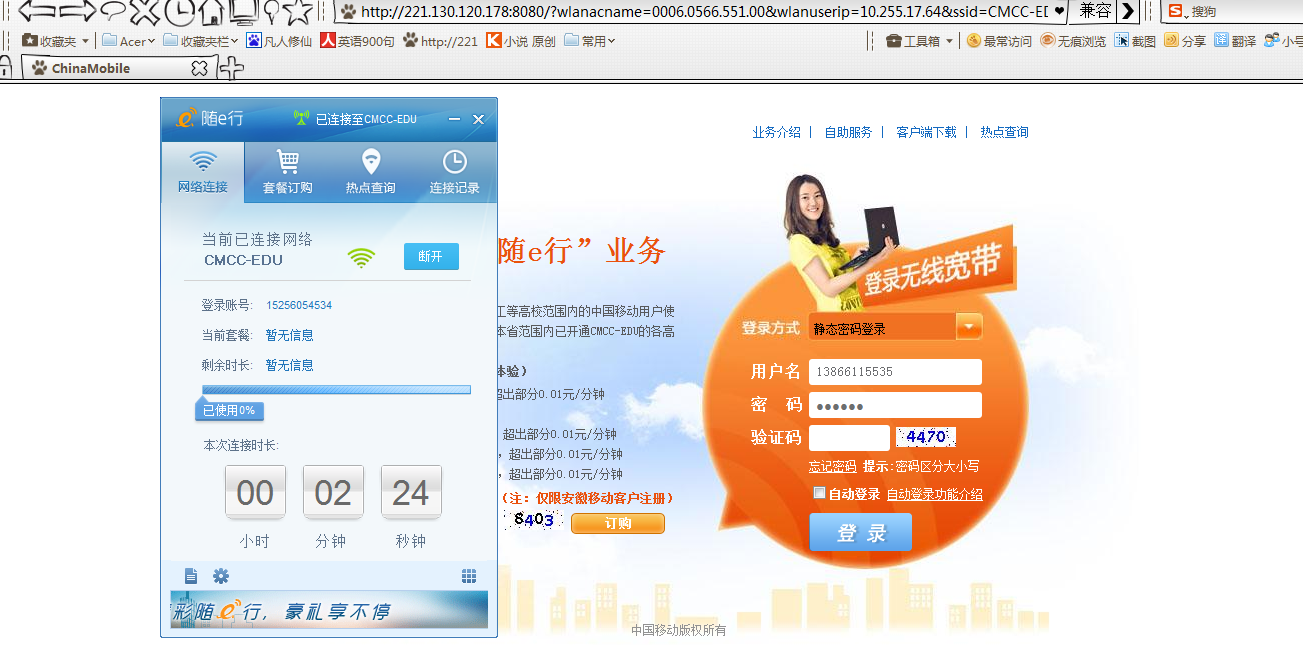
Task: Click the monitor icon in browser toolbar
Action: 242,12
